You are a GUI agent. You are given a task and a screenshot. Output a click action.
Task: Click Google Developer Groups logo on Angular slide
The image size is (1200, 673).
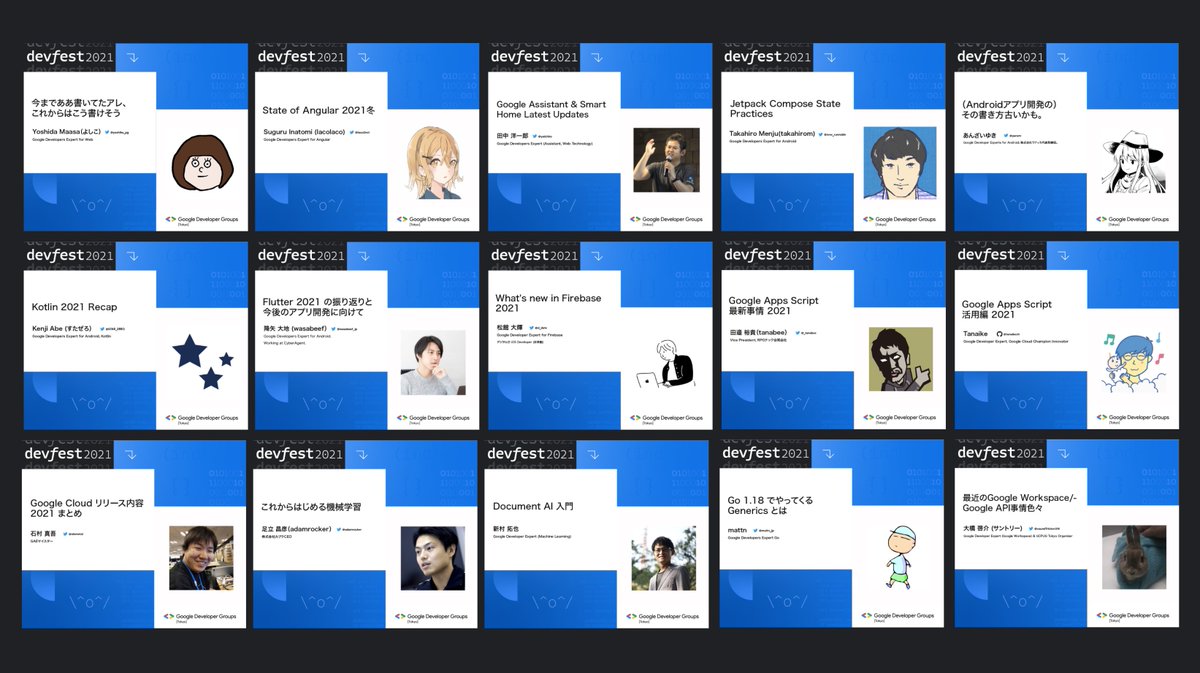pos(433,220)
